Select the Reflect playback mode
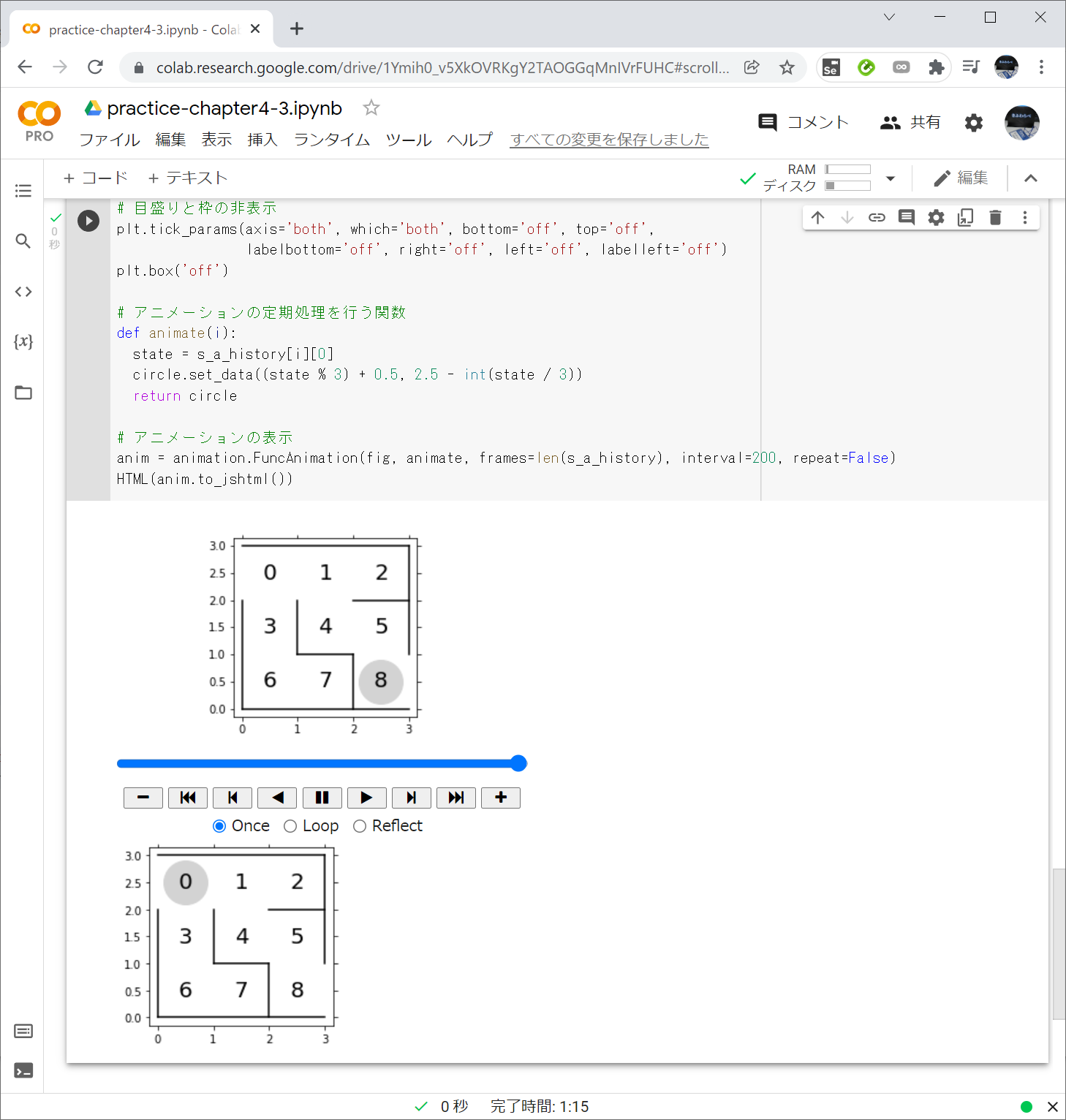Viewport: 1066px width, 1120px height. [x=360, y=826]
